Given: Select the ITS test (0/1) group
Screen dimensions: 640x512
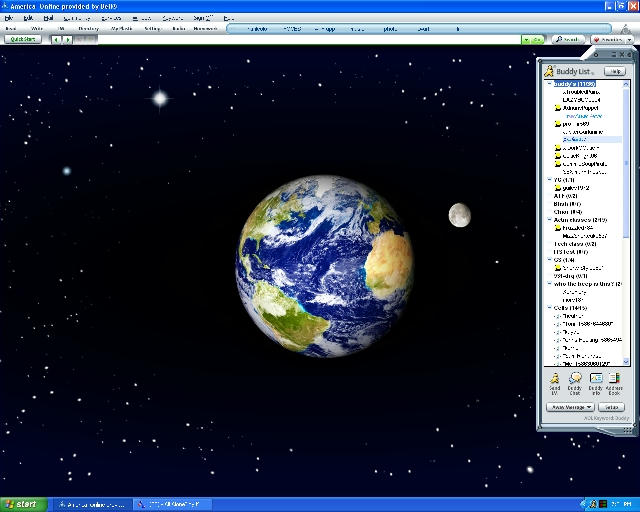Looking at the screenshot, I should click(571, 252).
